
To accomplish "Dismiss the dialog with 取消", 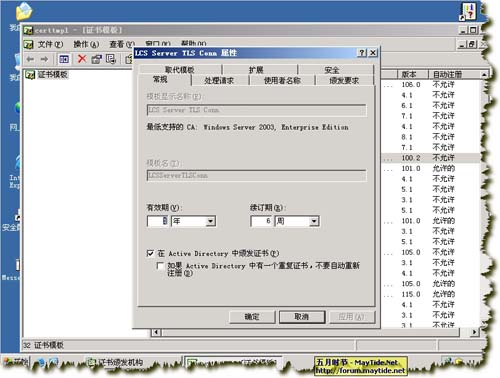I will 302,317.
